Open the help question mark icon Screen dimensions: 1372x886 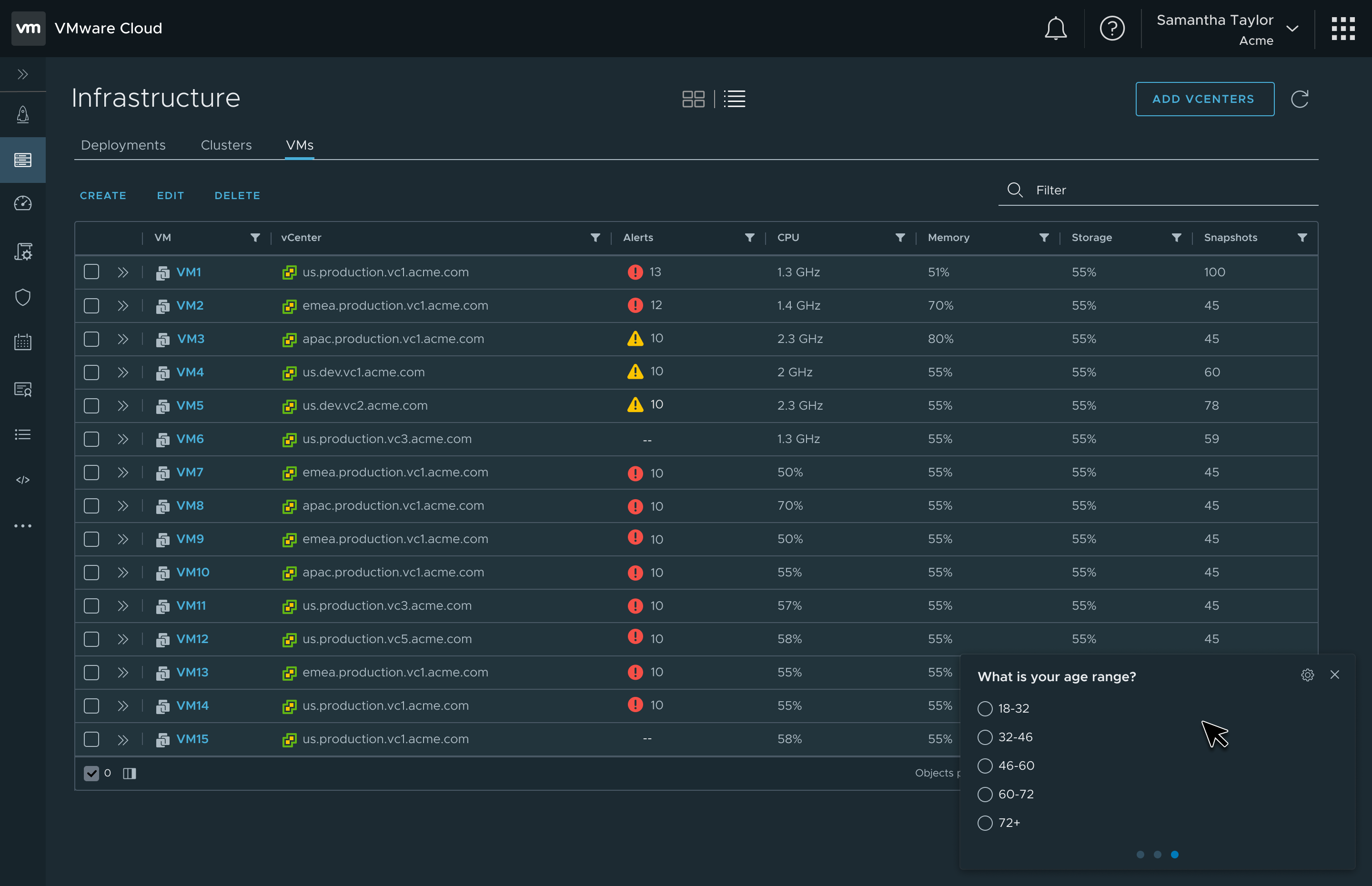(1111, 28)
